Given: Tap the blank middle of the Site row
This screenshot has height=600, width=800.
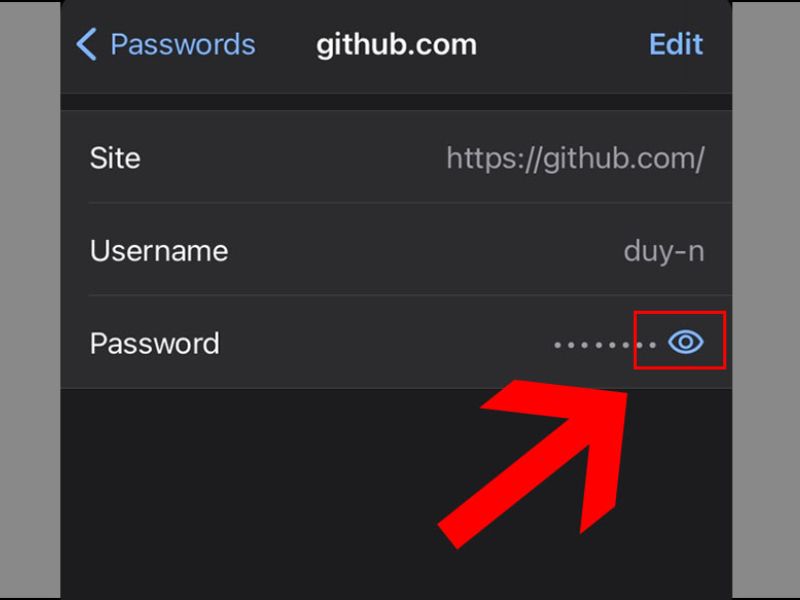Looking at the screenshot, I should tap(293, 158).
